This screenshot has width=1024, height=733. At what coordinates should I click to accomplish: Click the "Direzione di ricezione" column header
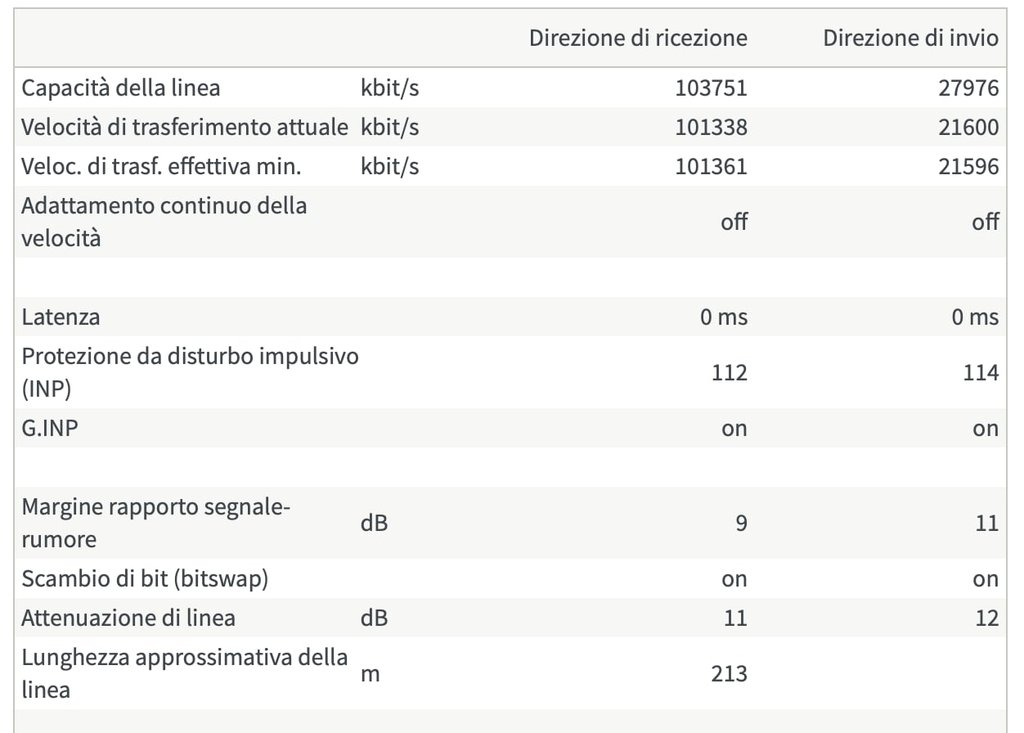[638, 38]
